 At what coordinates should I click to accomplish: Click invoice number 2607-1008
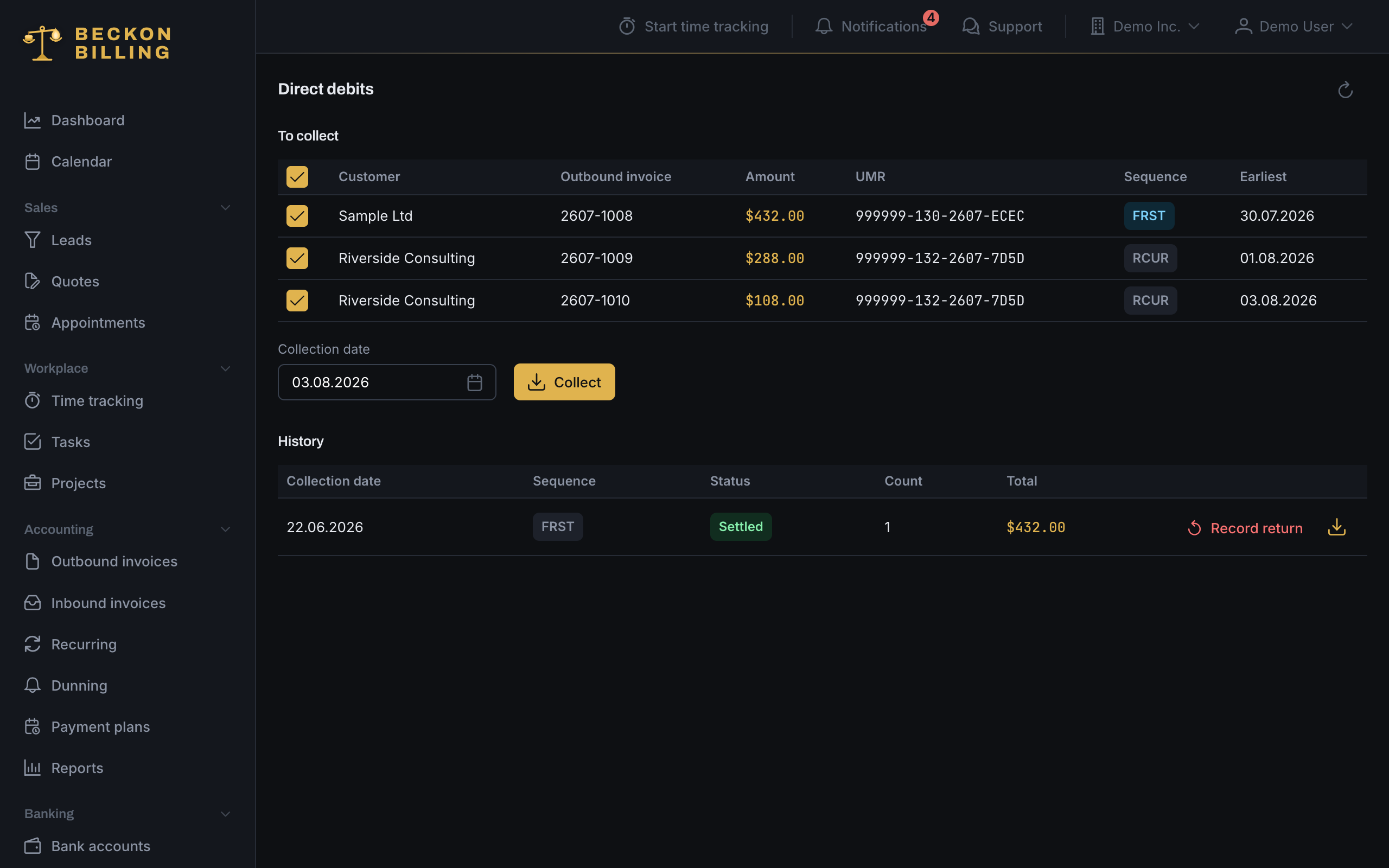click(x=596, y=216)
